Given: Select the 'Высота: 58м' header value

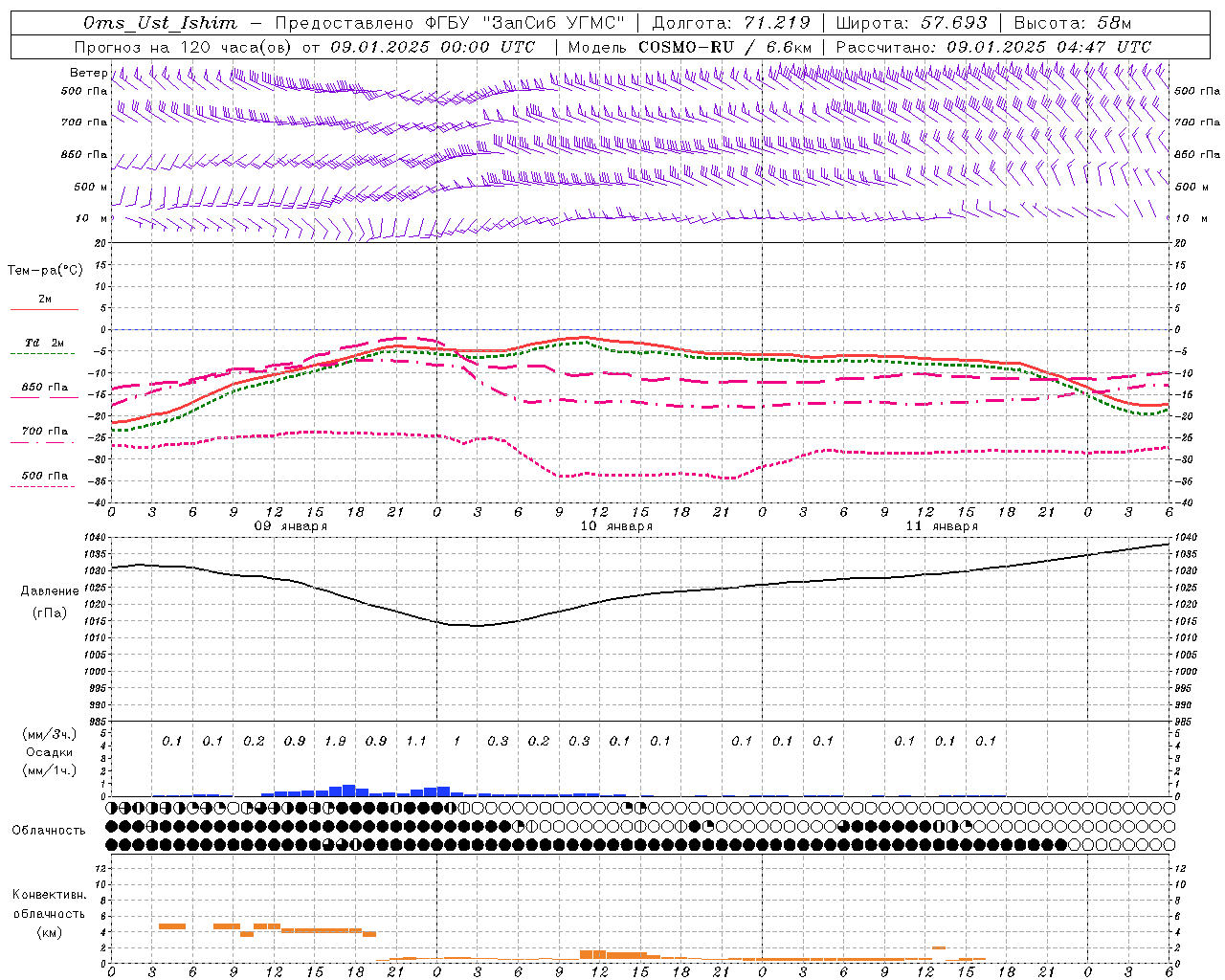Looking at the screenshot, I should click(1072, 23).
